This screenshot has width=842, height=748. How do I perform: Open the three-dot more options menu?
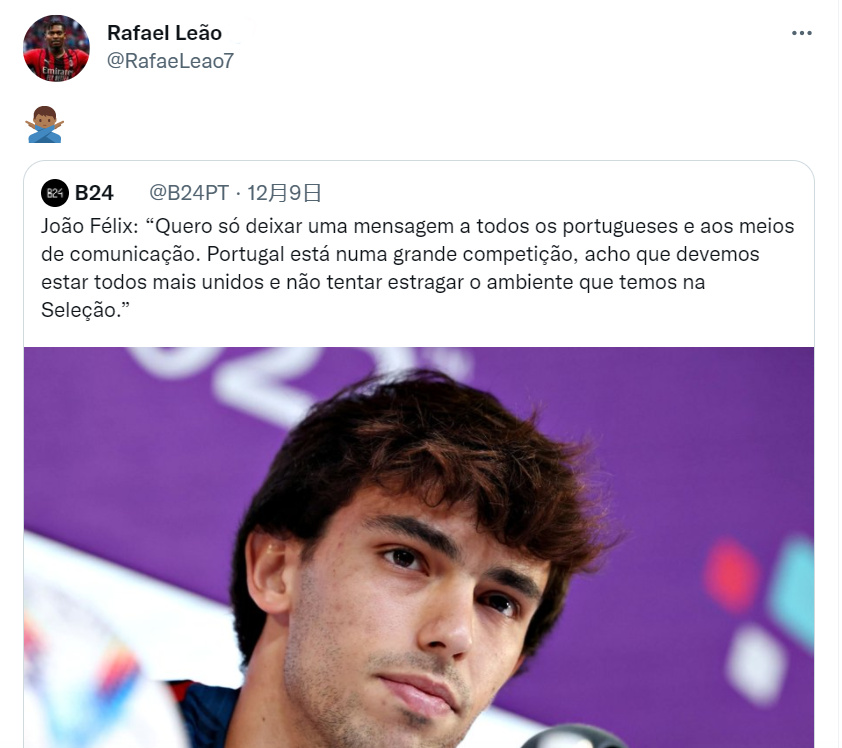pos(801,33)
